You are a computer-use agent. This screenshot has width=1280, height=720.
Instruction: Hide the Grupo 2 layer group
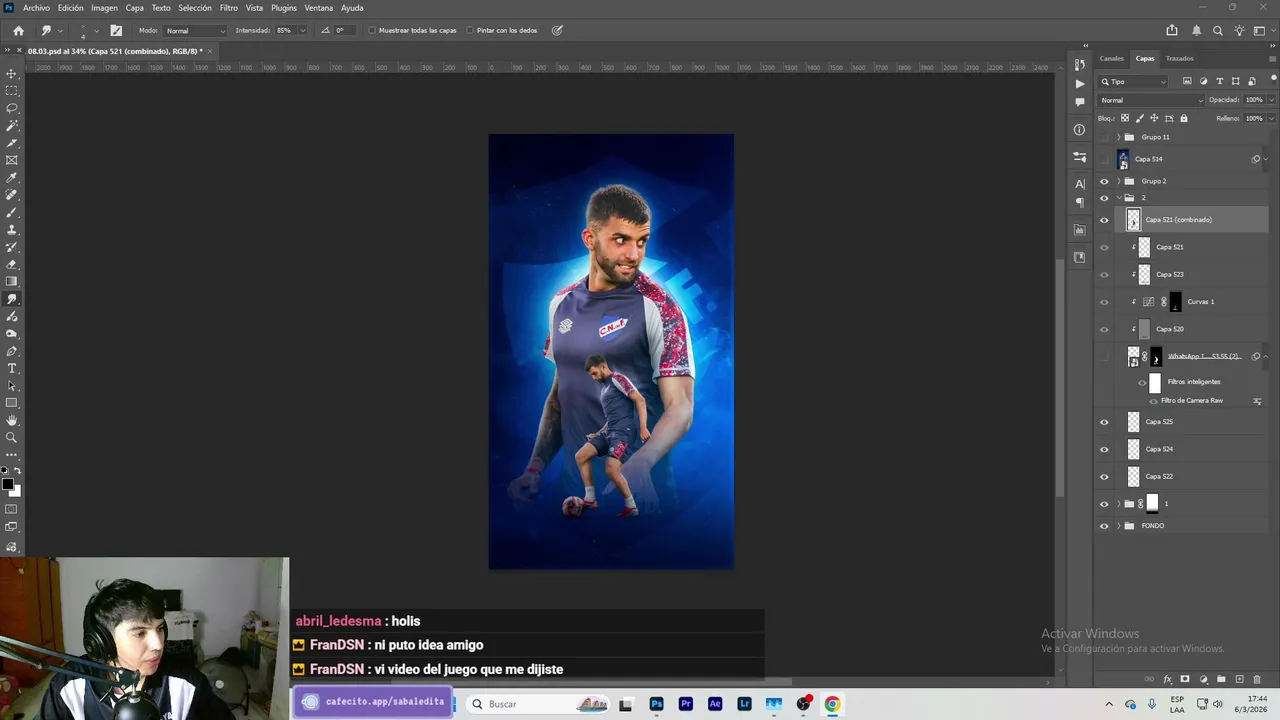1104,181
